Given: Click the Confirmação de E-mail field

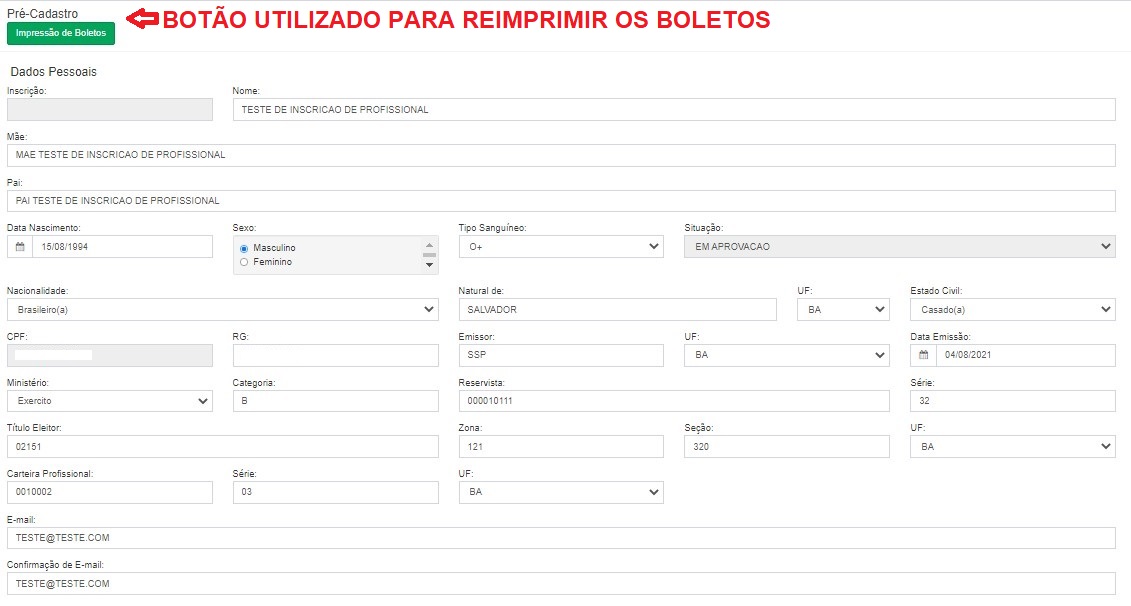Looking at the screenshot, I should (561, 584).
